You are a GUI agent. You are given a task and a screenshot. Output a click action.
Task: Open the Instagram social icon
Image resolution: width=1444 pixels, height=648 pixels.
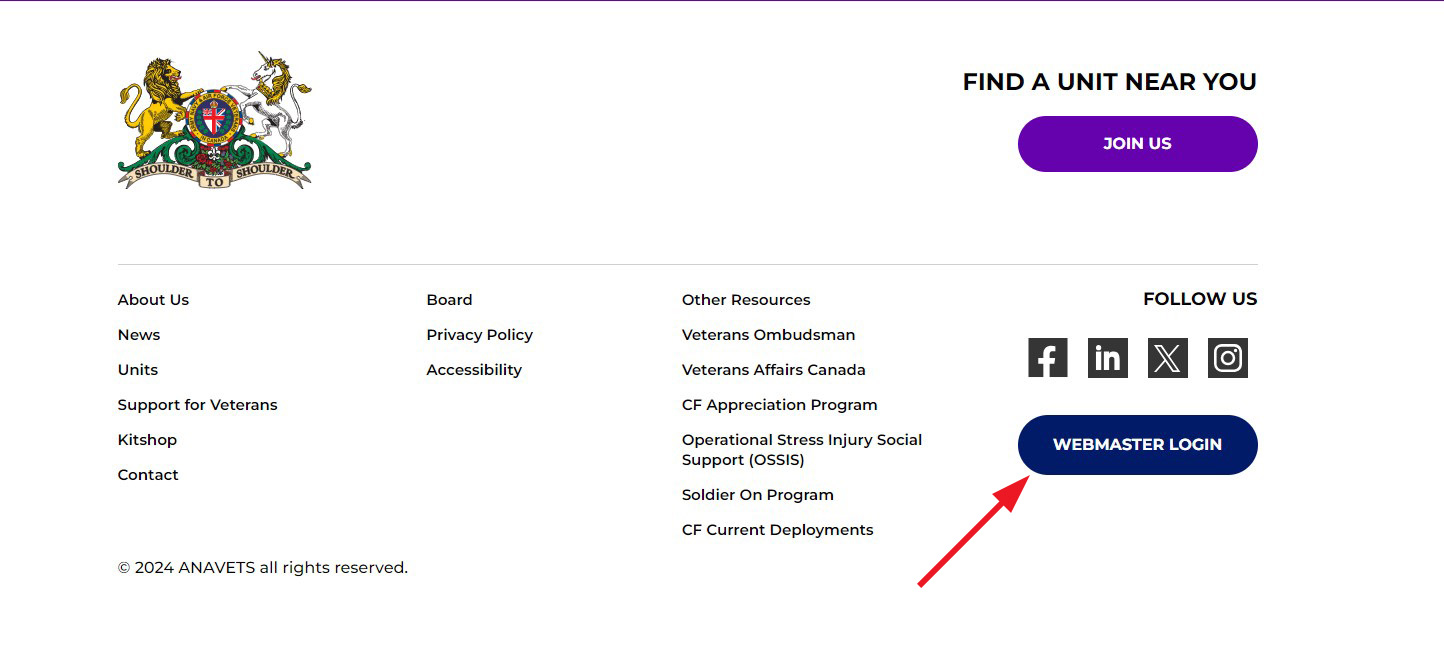pyautogui.click(x=1227, y=358)
